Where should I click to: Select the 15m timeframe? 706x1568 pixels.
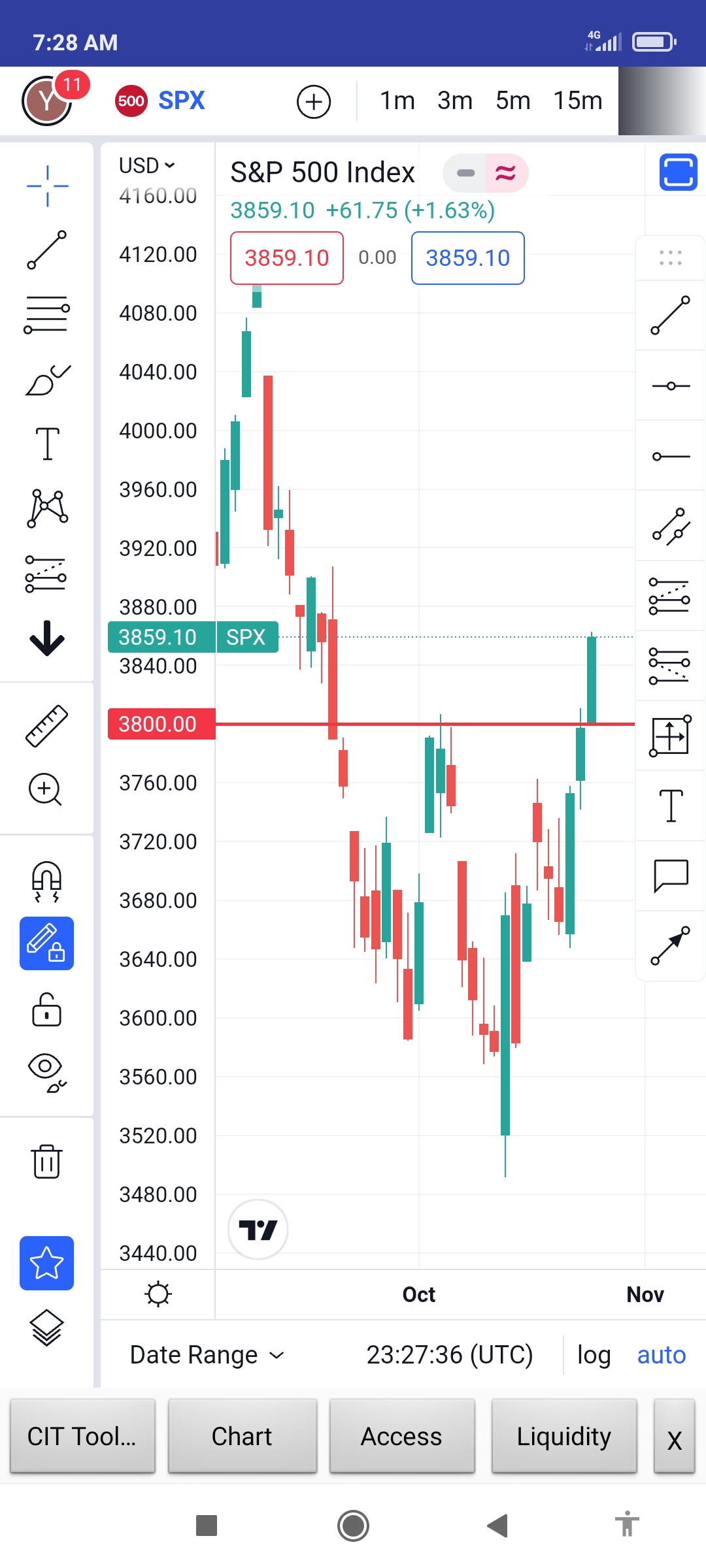578,101
